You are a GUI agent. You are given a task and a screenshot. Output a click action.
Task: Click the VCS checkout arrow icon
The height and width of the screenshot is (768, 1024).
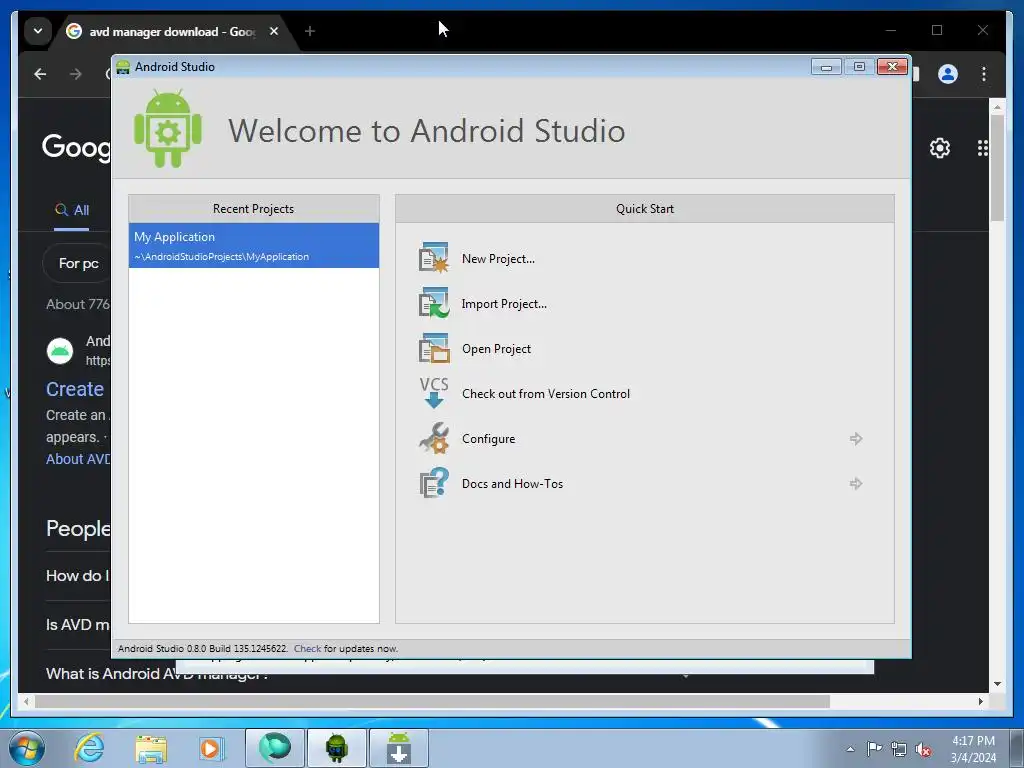[434, 392]
